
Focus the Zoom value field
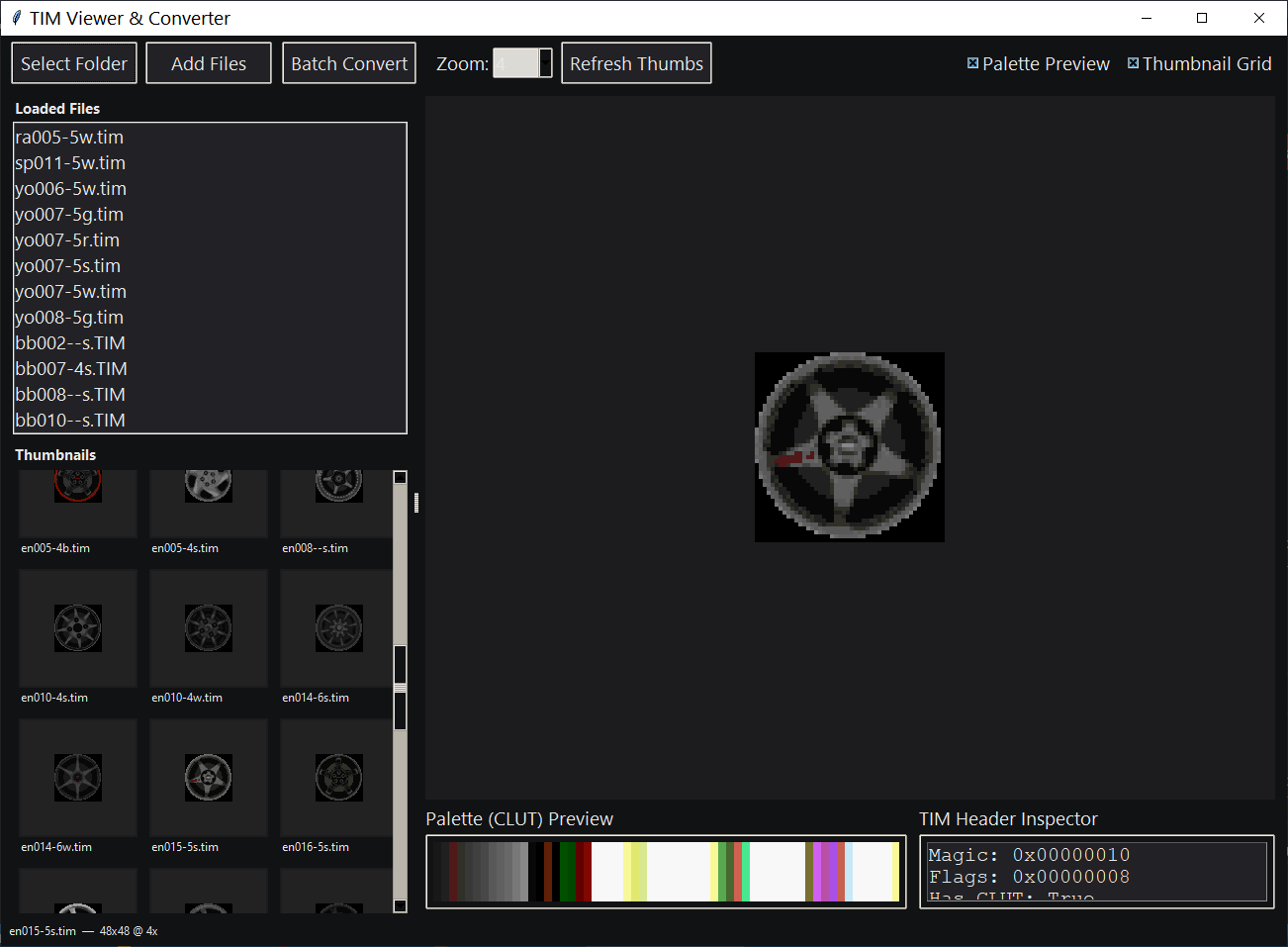pos(515,63)
